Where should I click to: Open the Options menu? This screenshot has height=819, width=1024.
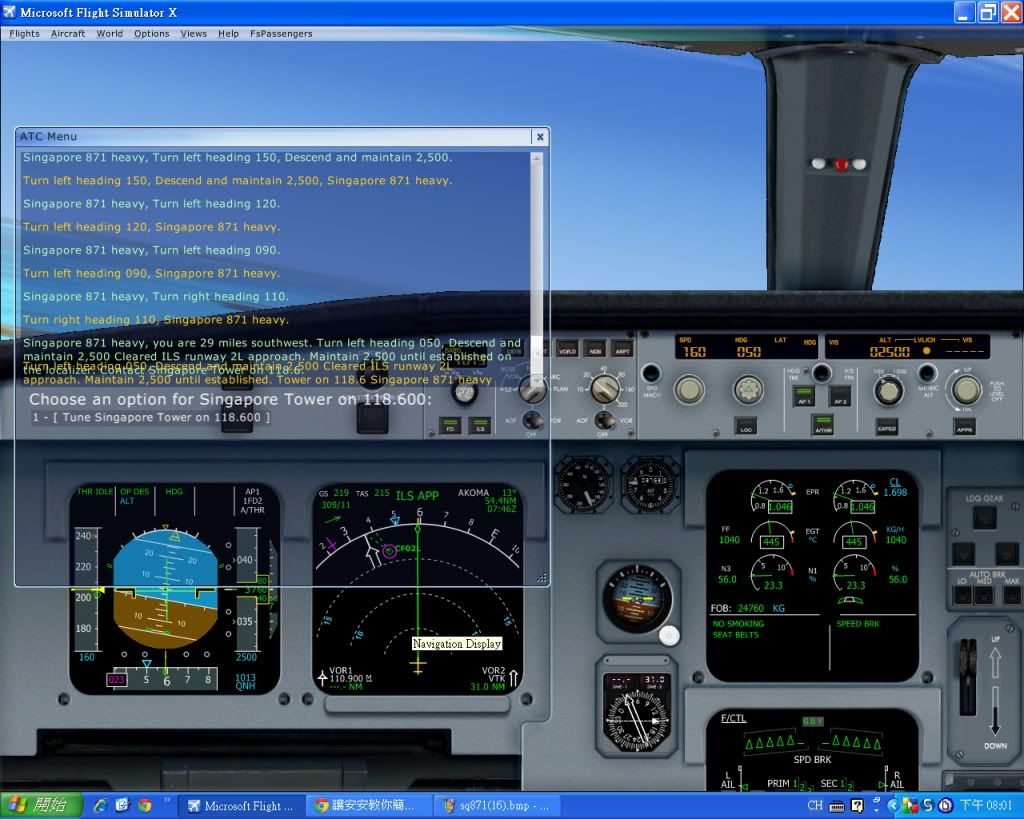point(152,33)
